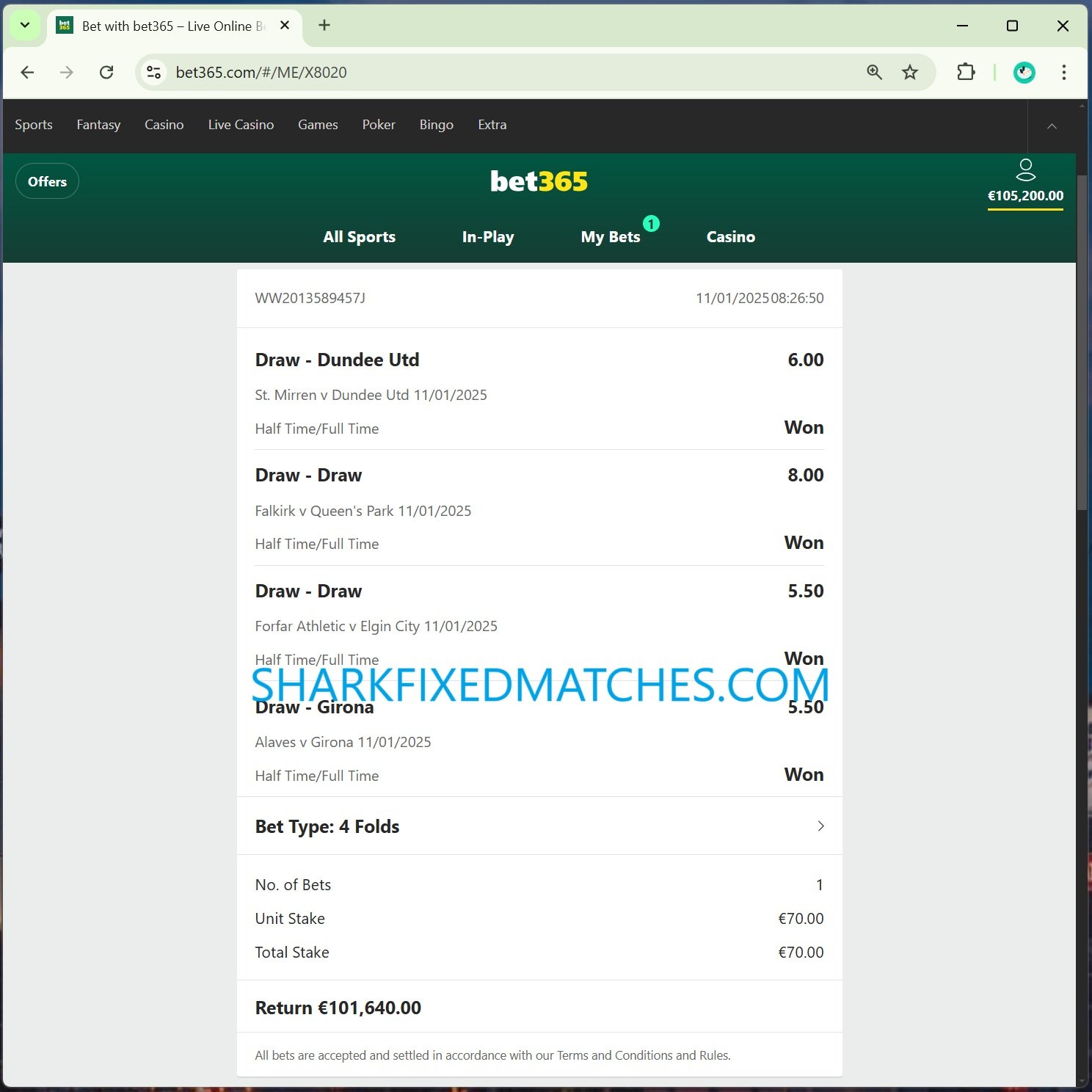1092x1092 pixels.
Task: Open the Bingo section
Action: pyautogui.click(x=437, y=125)
